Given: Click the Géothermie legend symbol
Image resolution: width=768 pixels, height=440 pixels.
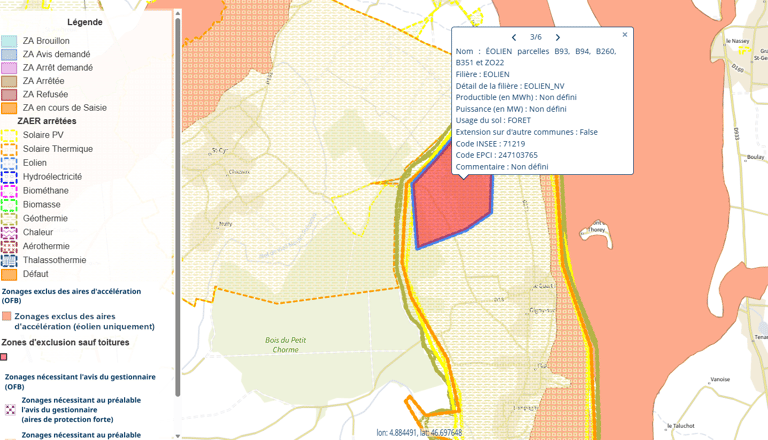Looking at the screenshot, I should [9, 219].
